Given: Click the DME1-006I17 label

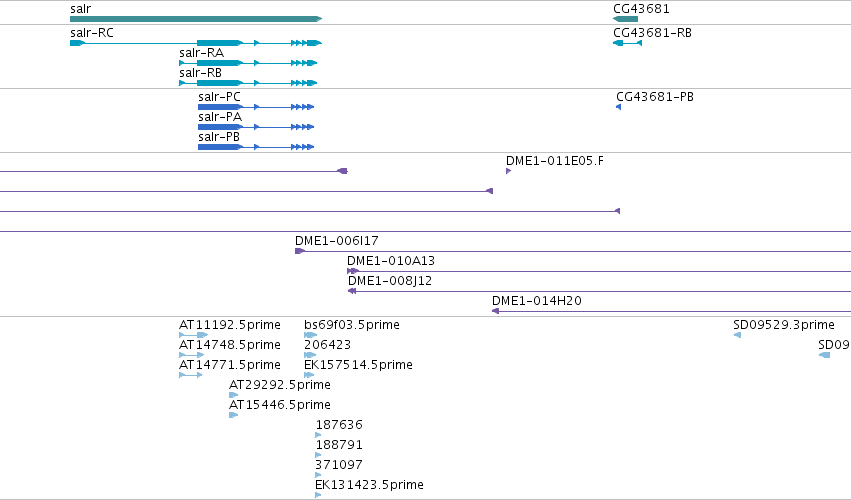Looking at the screenshot, I should coord(336,240).
